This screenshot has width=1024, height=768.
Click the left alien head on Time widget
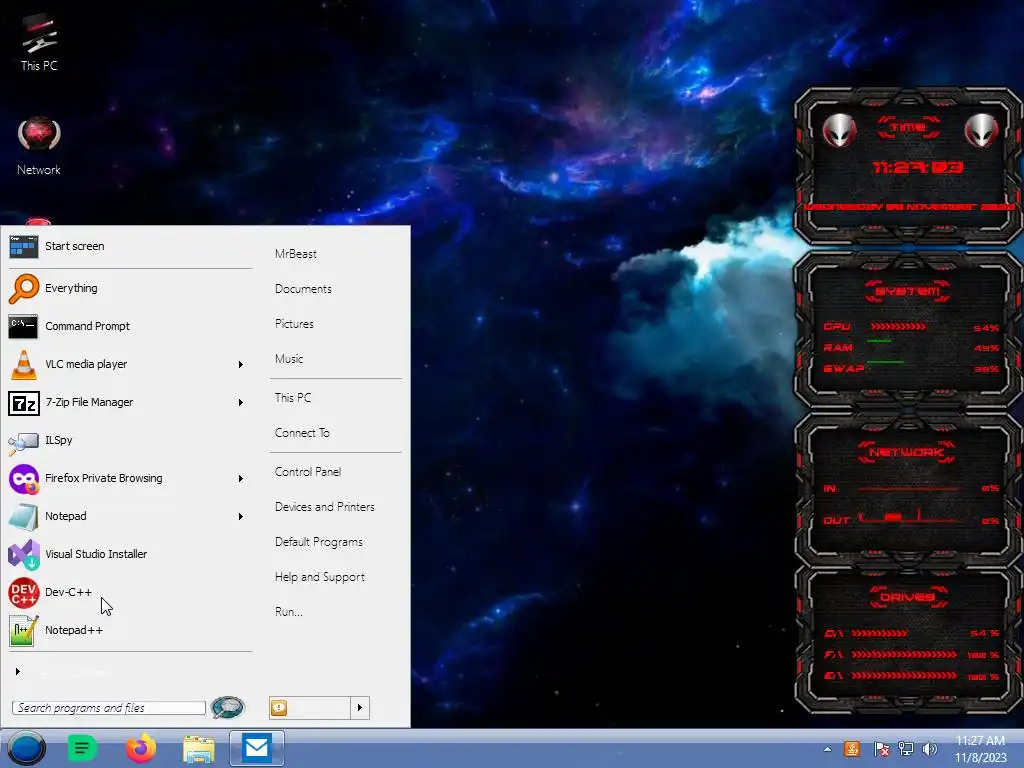point(839,130)
